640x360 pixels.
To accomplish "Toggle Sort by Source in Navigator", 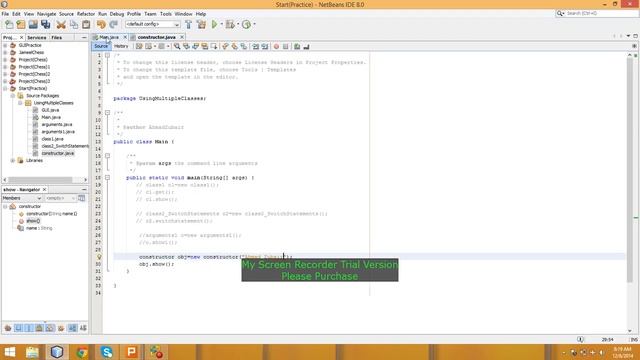I will tap(83, 328).
